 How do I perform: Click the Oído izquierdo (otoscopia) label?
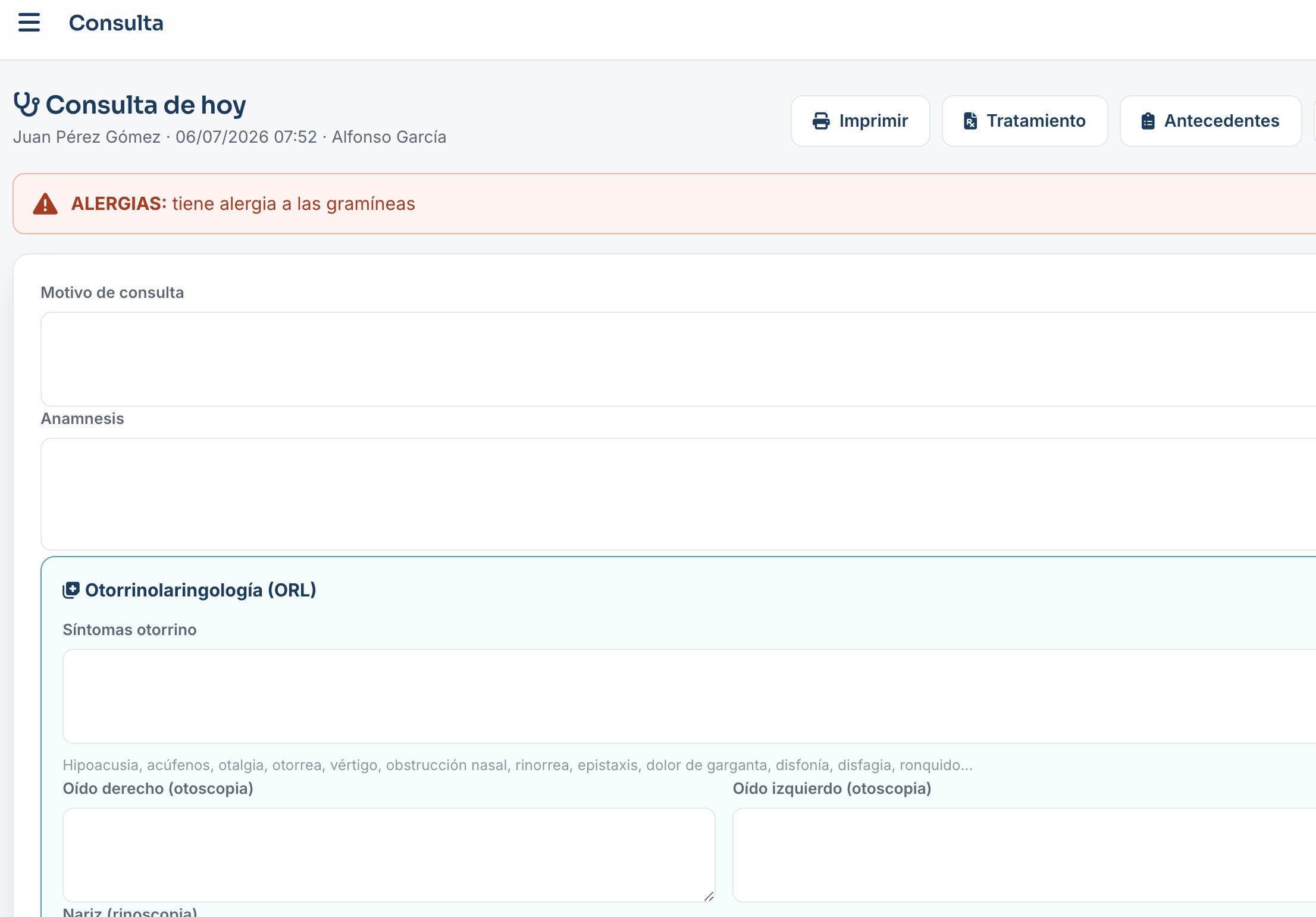[832, 789]
